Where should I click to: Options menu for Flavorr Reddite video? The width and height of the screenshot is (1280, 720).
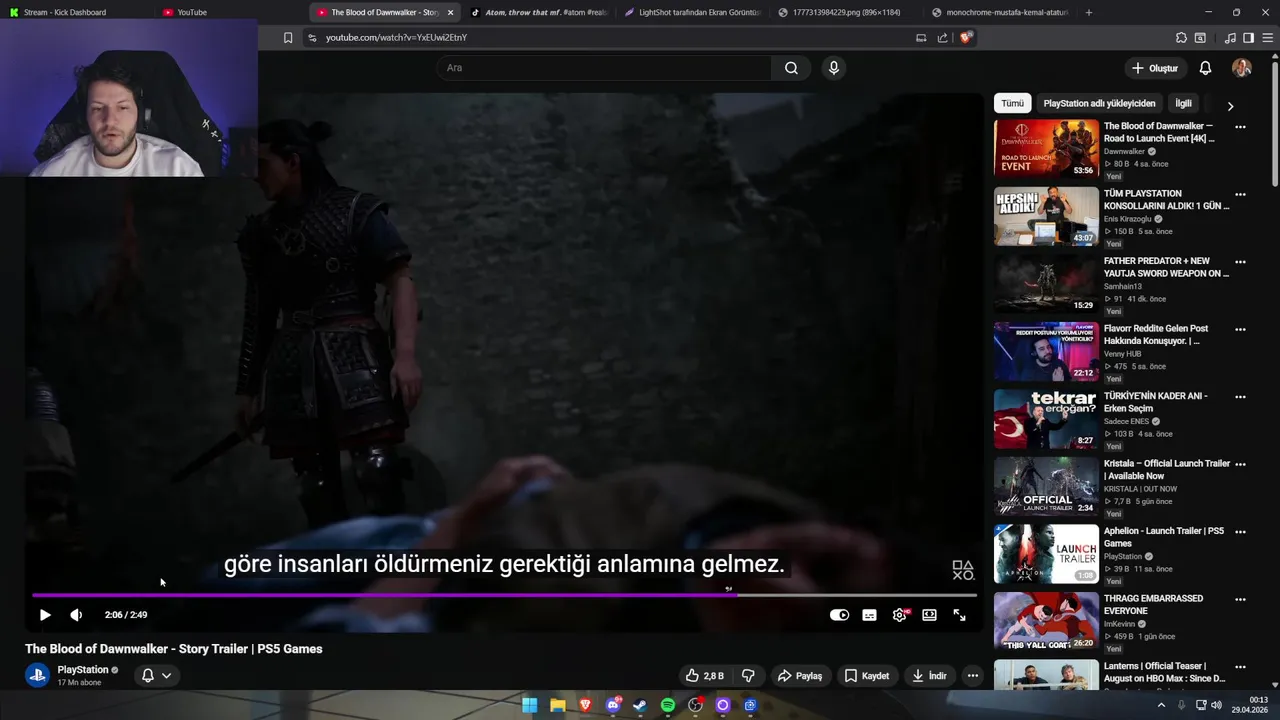coord(1240,329)
